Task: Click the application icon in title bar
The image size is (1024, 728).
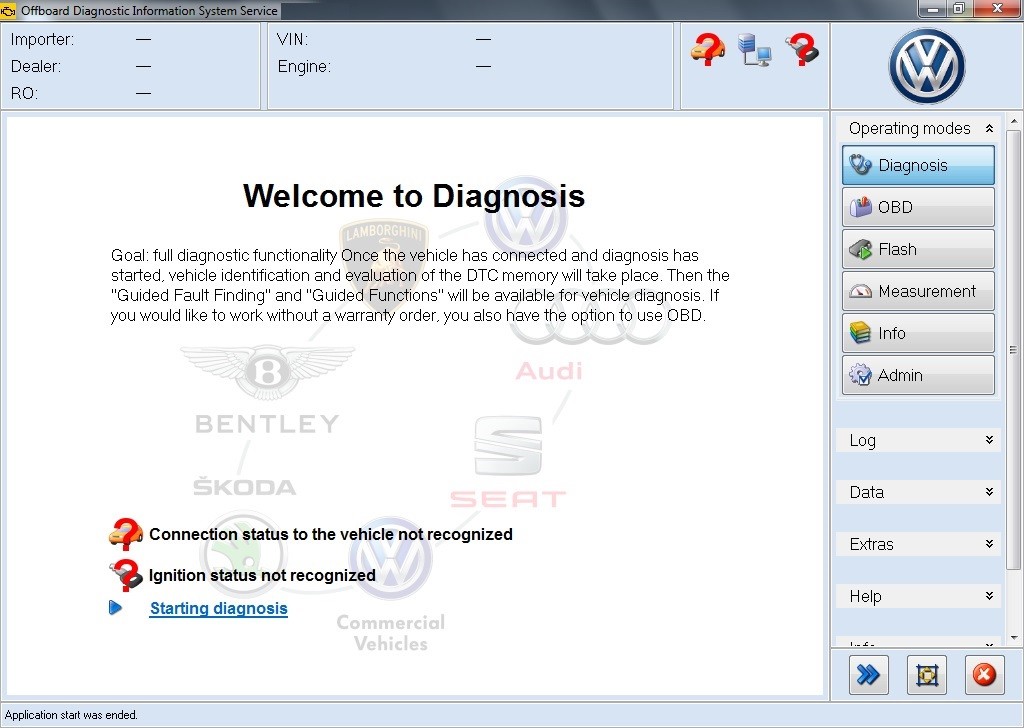Action: [x=8, y=10]
